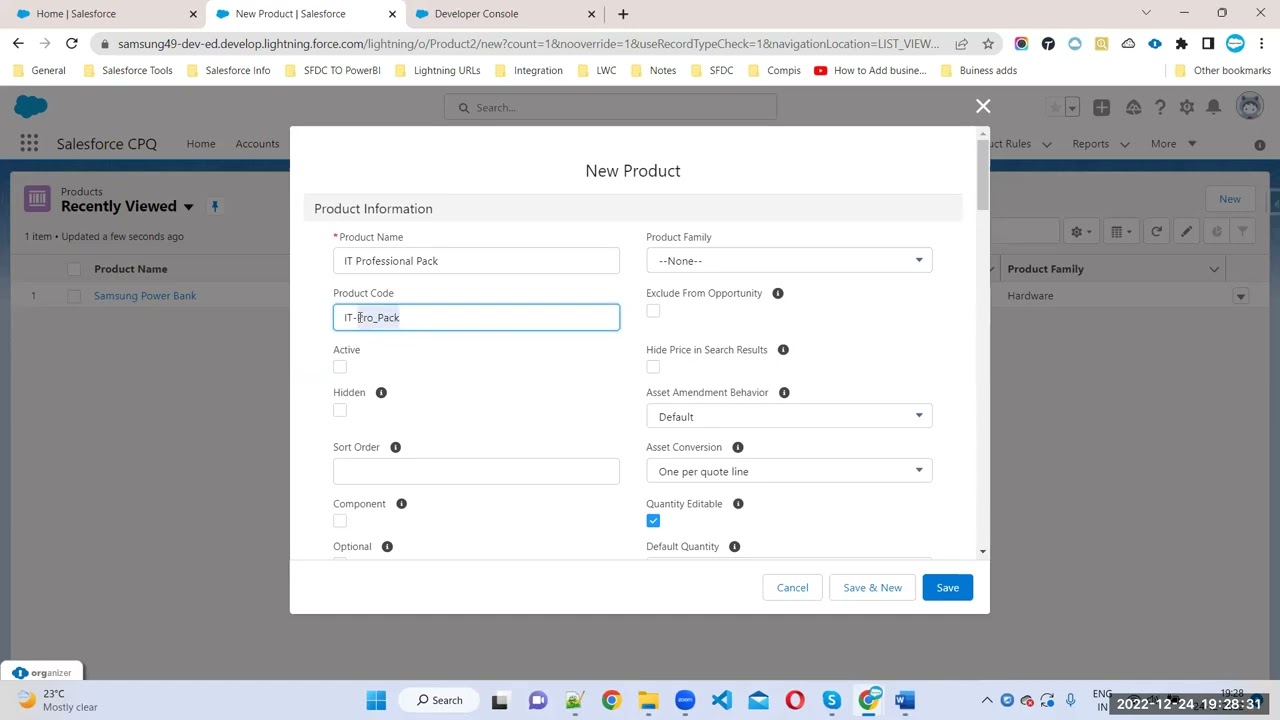The width and height of the screenshot is (1280, 720).
Task: Show info tooltip for Optional field
Action: point(387,547)
